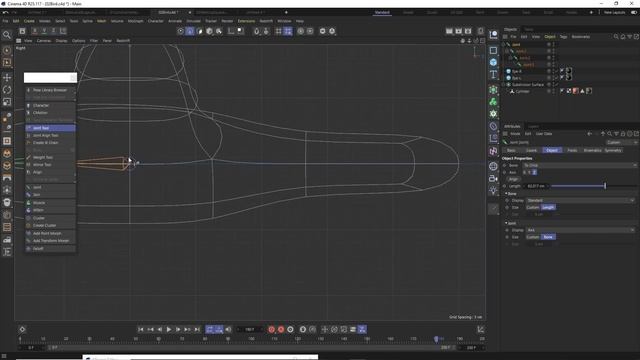Toggle the highlighted workplane grid icon in toolbar

click(x=288, y=31)
